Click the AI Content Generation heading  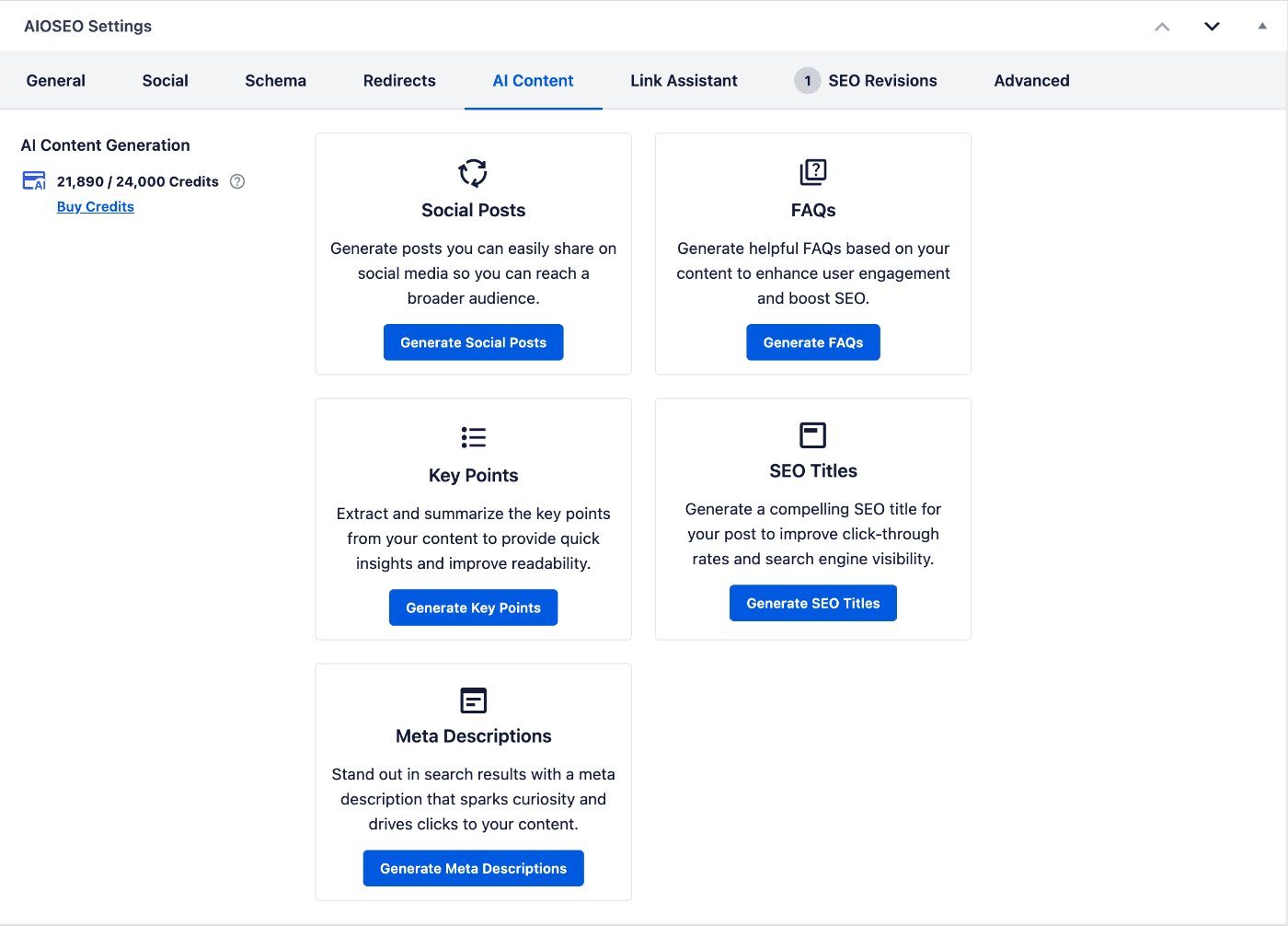[106, 145]
